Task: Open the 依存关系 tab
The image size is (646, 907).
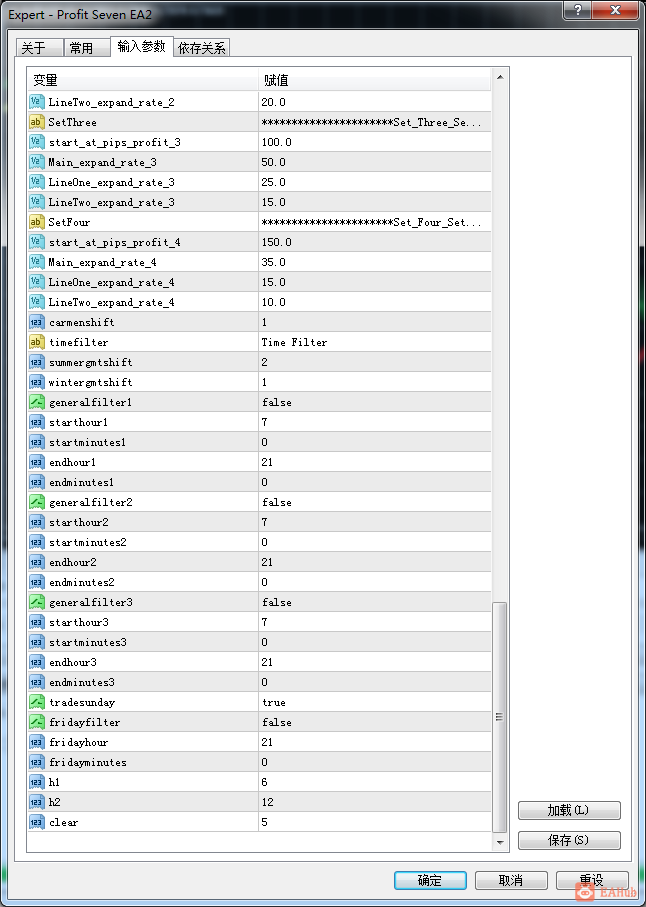Action: pos(202,48)
